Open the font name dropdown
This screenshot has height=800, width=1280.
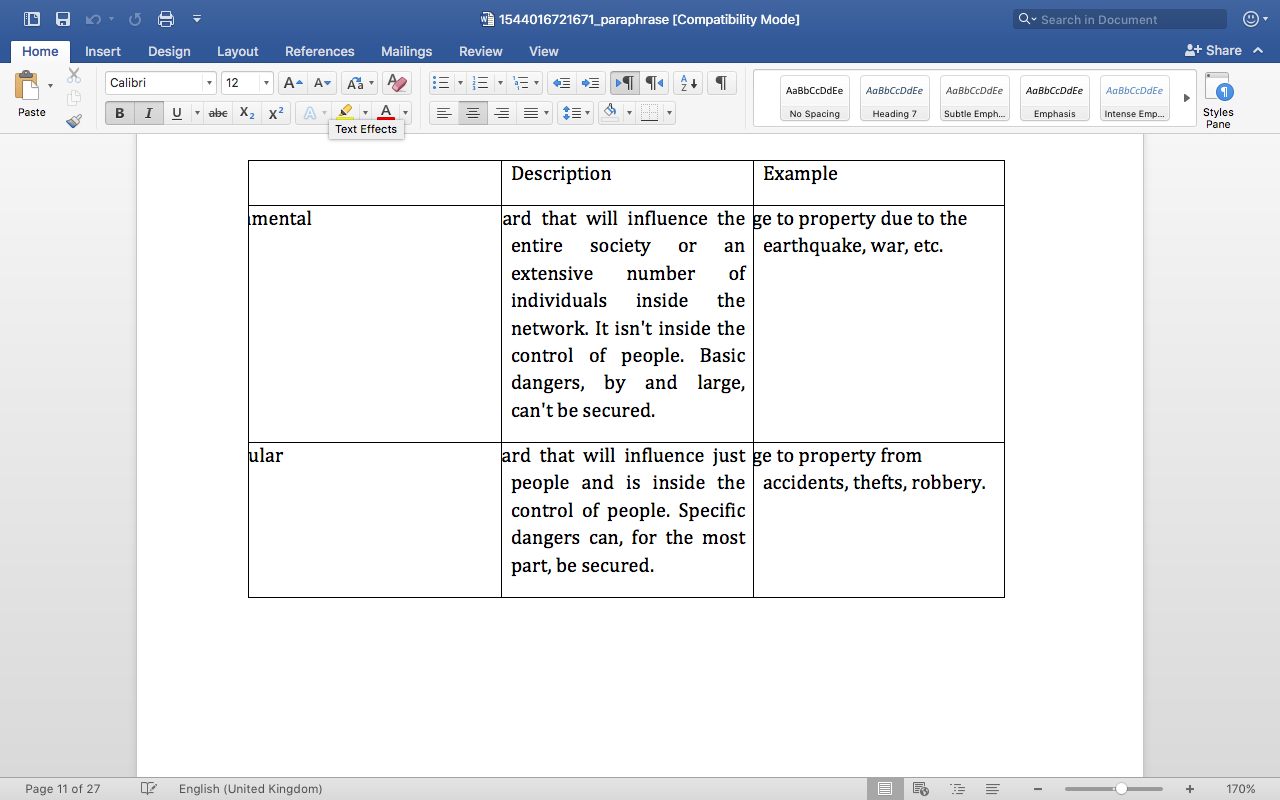pos(209,83)
